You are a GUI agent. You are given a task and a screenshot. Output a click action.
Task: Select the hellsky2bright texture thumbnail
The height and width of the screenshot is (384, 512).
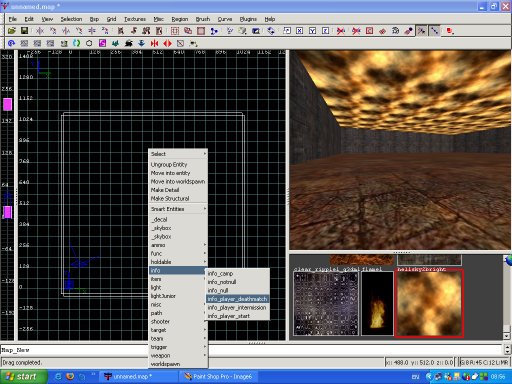429,303
